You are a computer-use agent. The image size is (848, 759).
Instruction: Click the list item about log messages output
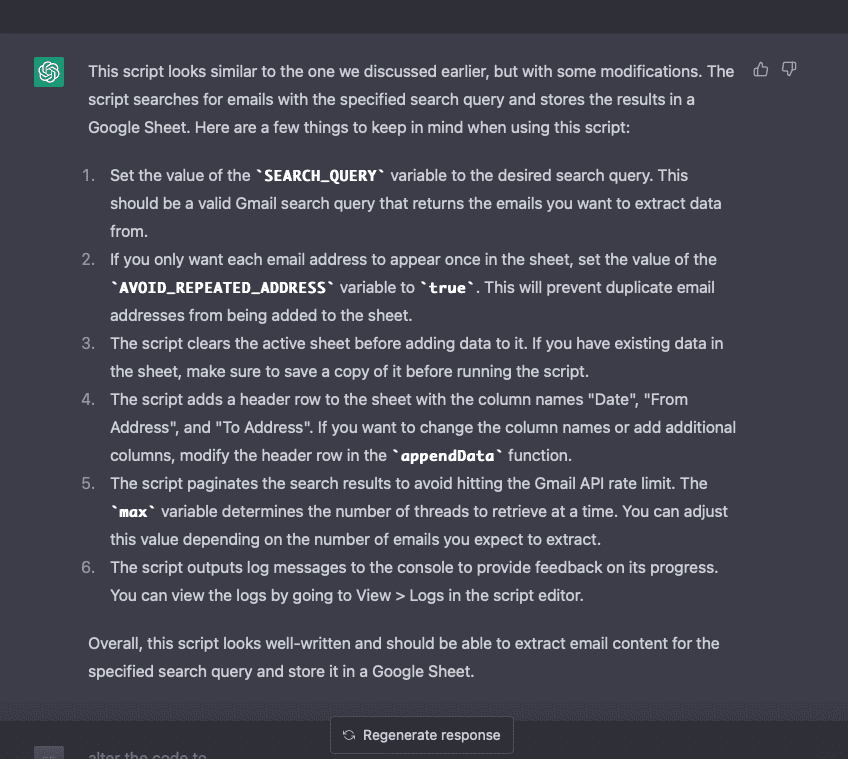(414, 581)
